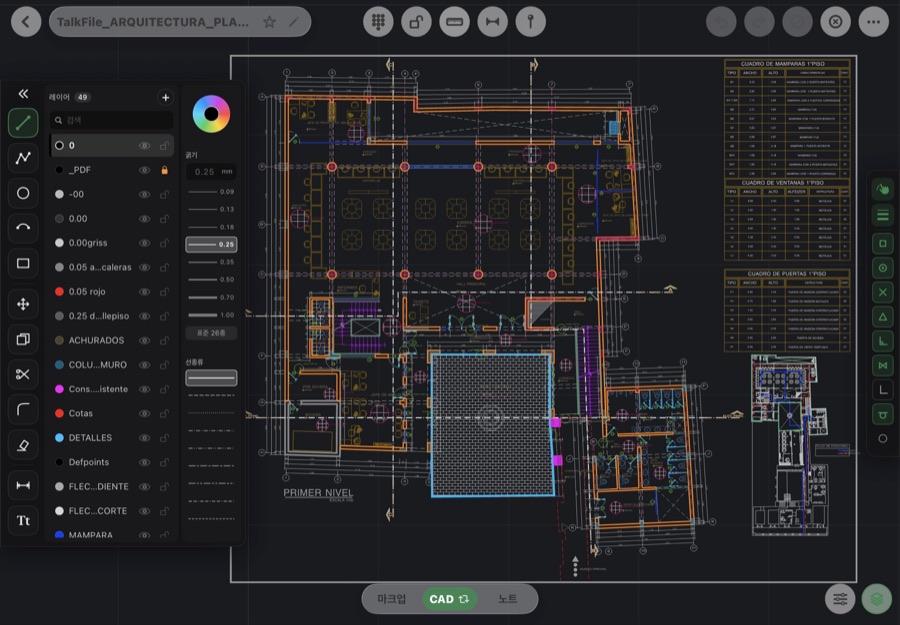Select the pin marker tool in top bar

pos(530,22)
